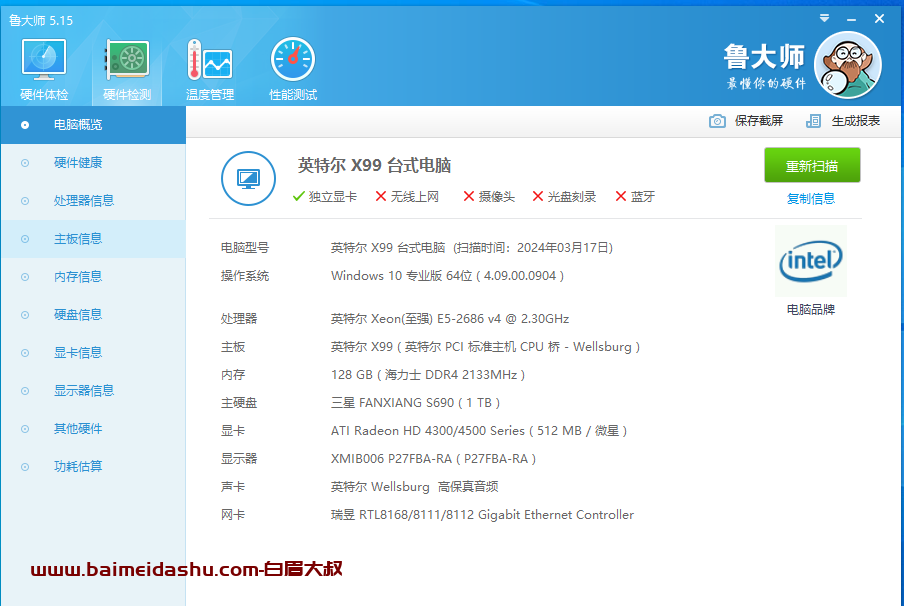The image size is (904, 606).
Task: Click the ATI Radeon HD 4300/4500 Series value
Action: pos(479,431)
